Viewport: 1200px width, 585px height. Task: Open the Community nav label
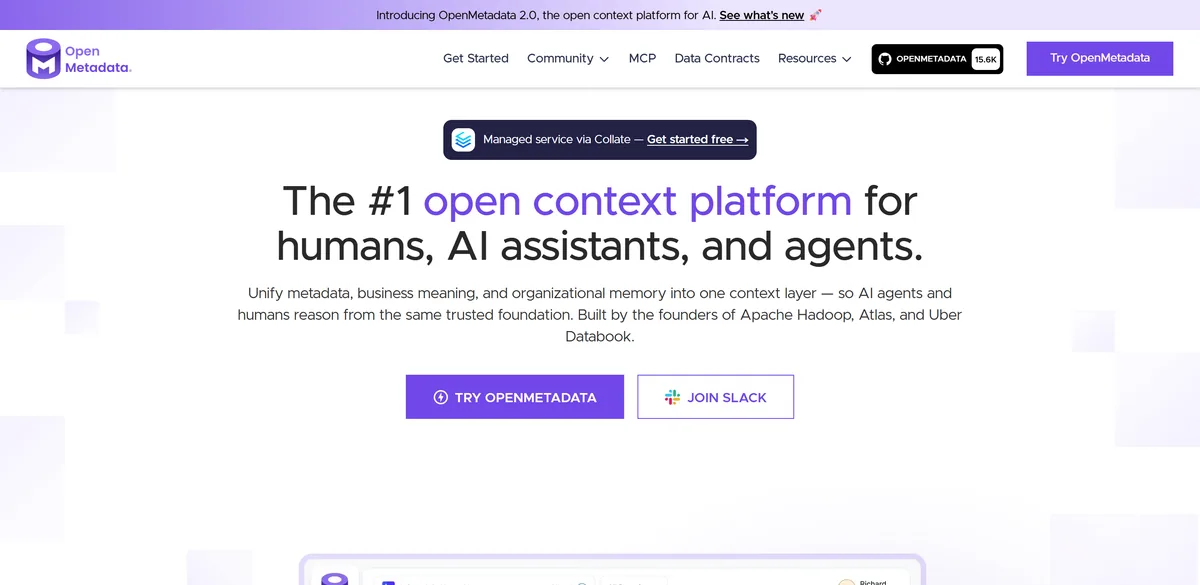pos(560,58)
